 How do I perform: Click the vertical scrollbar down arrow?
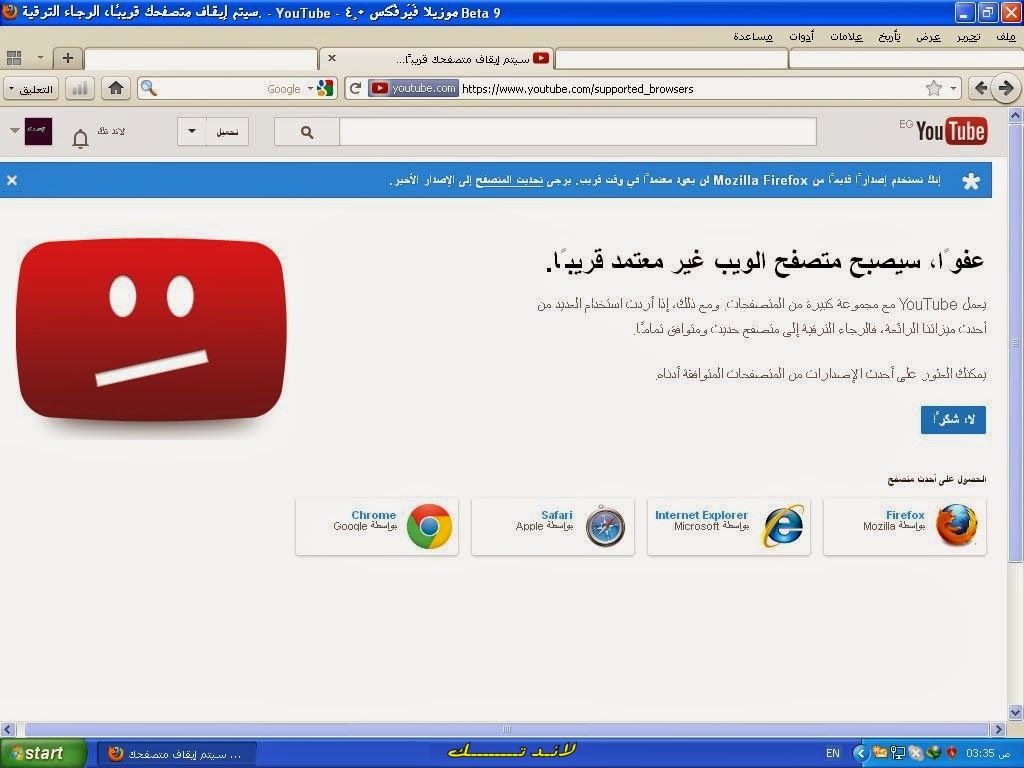coord(1016,712)
